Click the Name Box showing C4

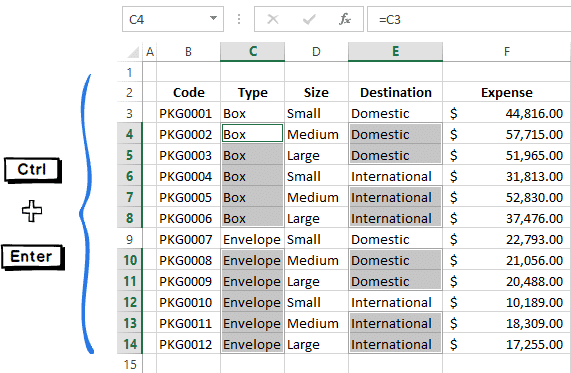point(173,19)
